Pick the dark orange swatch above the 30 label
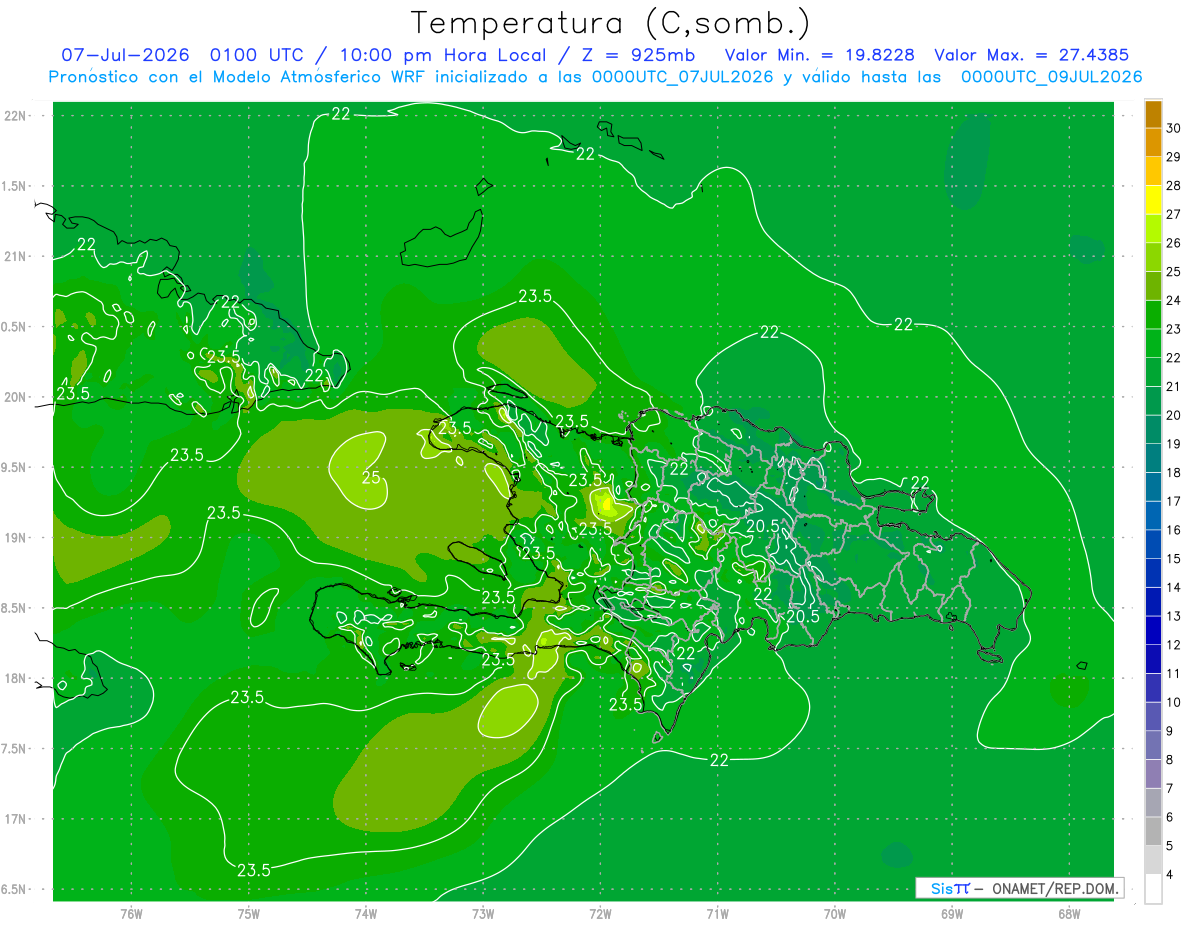The height and width of the screenshot is (927, 1200). click(1153, 114)
